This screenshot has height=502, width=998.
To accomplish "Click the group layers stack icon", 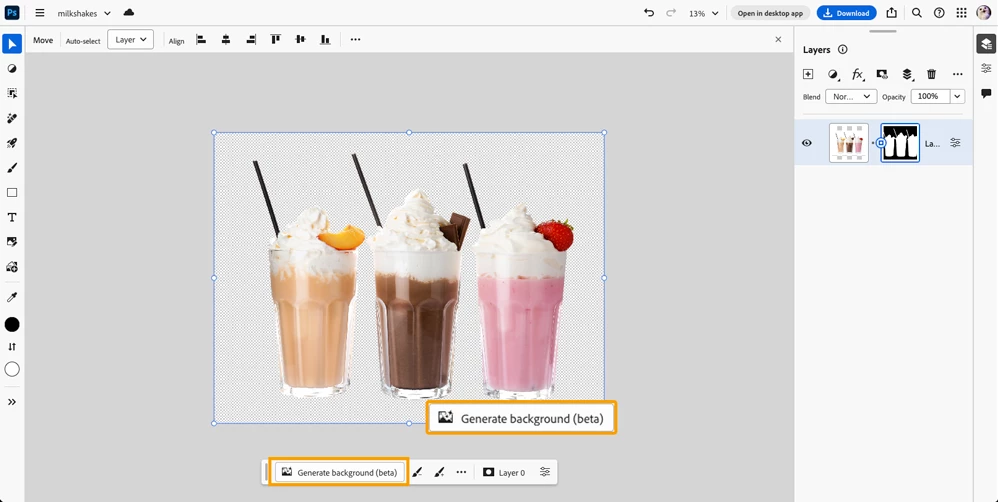I will coord(907,74).
